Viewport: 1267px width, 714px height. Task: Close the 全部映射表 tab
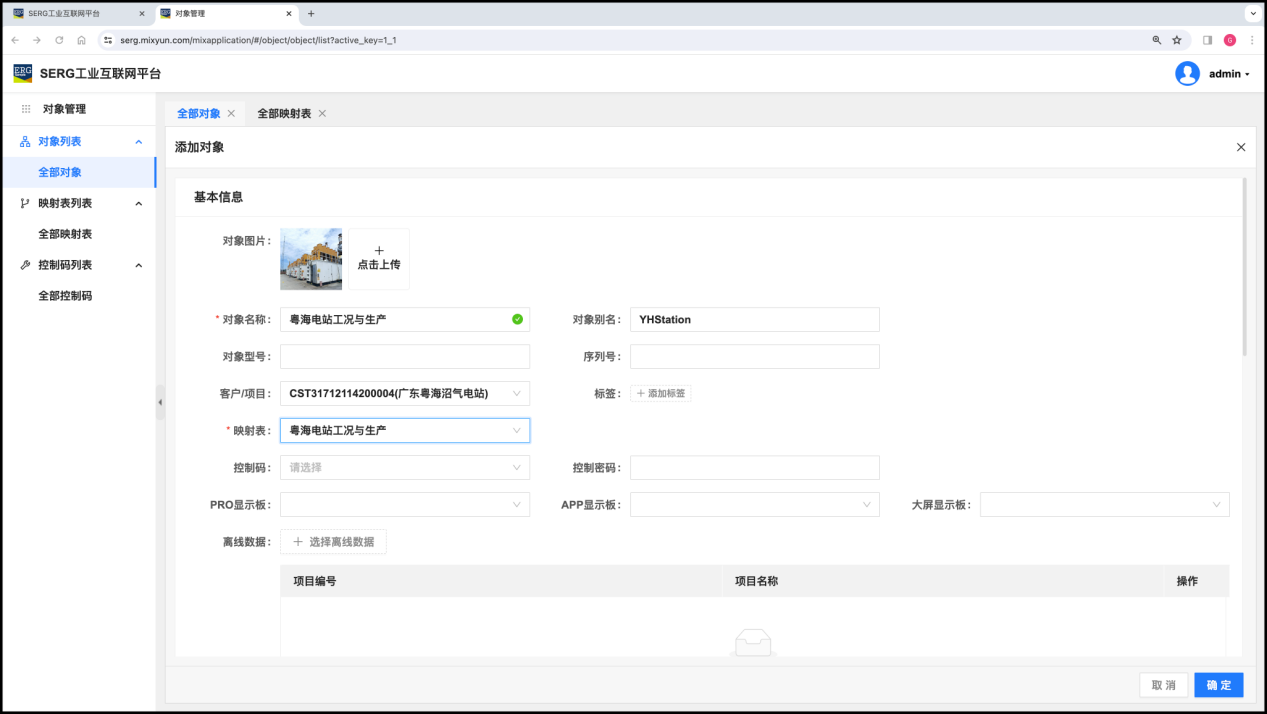pos(322,114)
